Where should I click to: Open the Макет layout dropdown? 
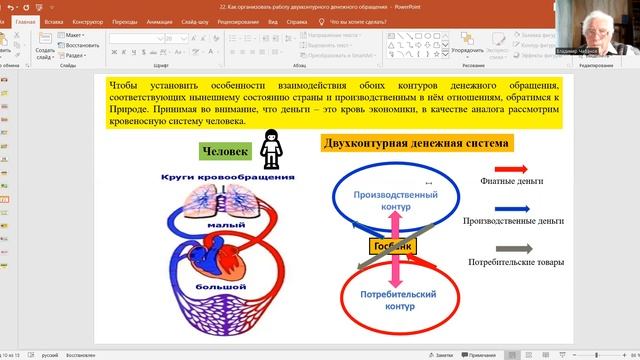tap(71, 36)
